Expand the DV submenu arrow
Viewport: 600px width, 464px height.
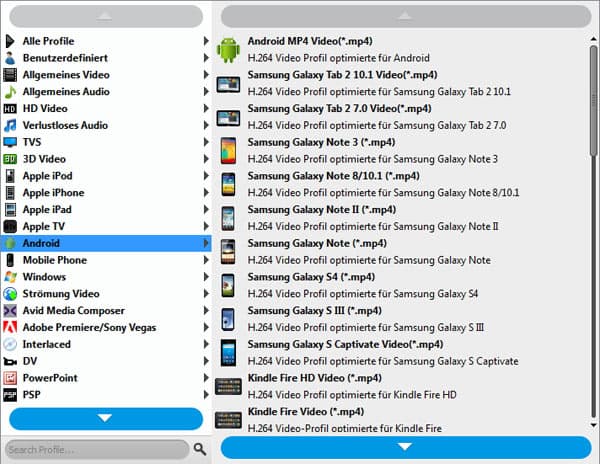[x=206, y=361]
